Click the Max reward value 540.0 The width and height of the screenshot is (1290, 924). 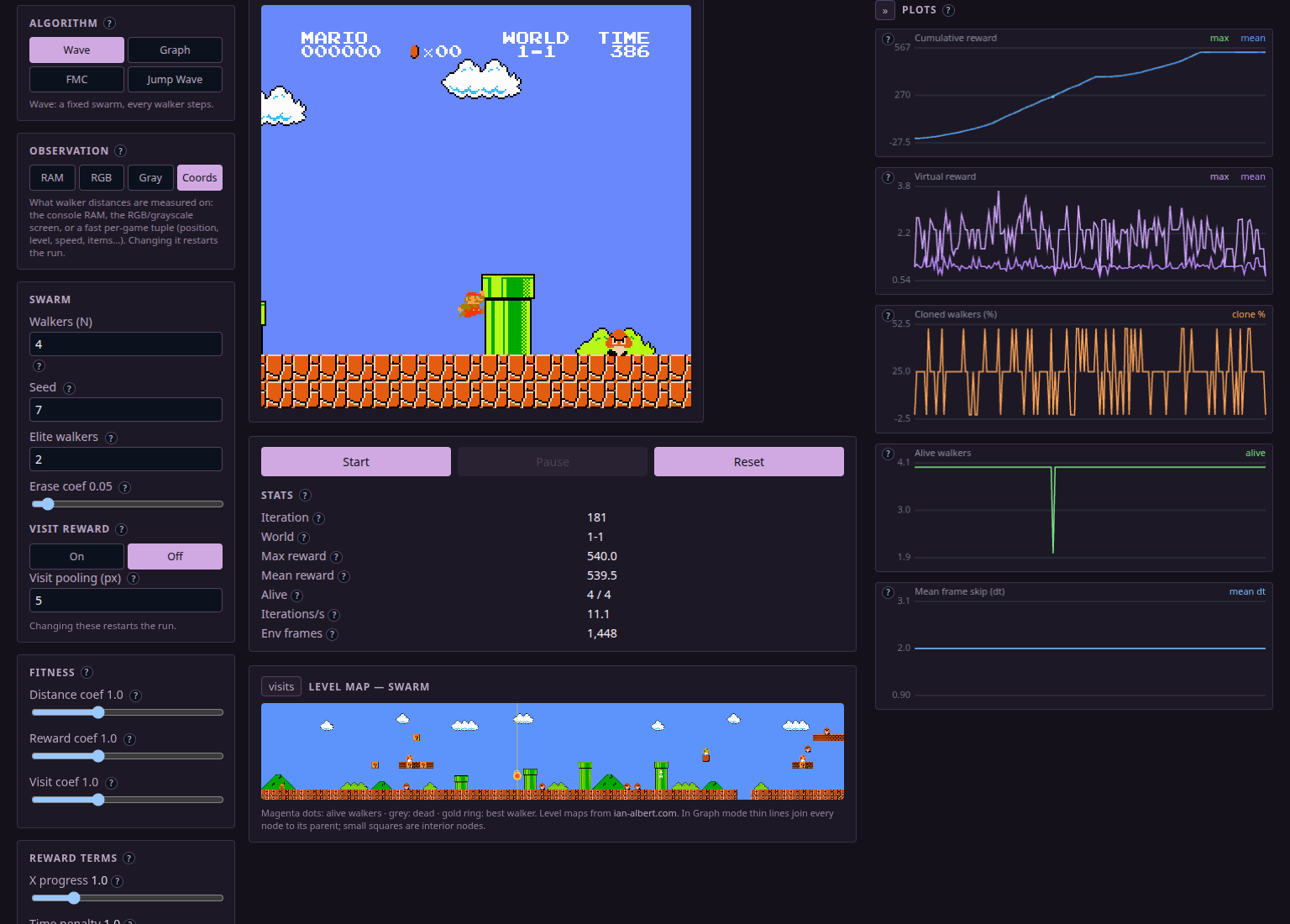[602, 557]
